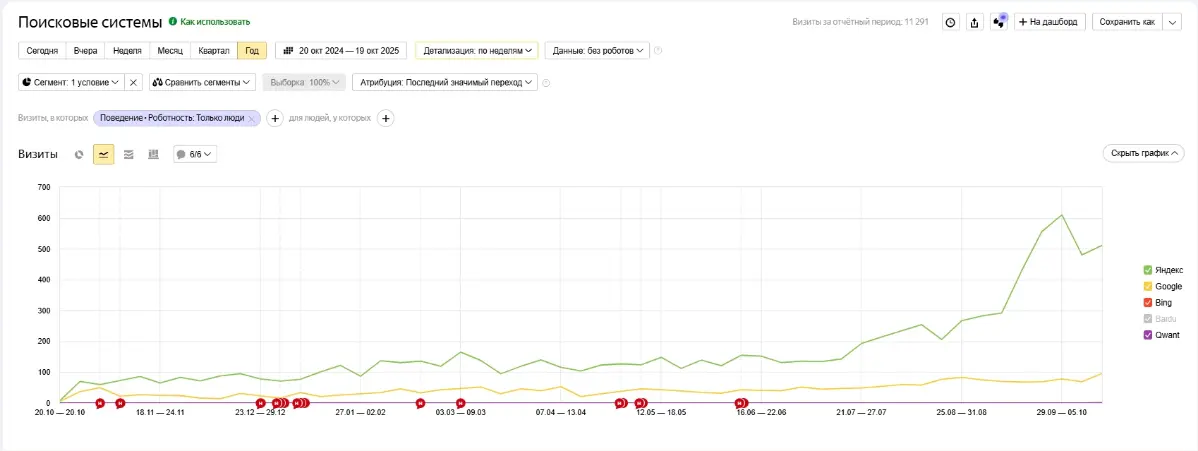Add a people condition after для людей, у которых
Image resolution: width=1198 pixels, height=451 pixels.
coord(386,118)
